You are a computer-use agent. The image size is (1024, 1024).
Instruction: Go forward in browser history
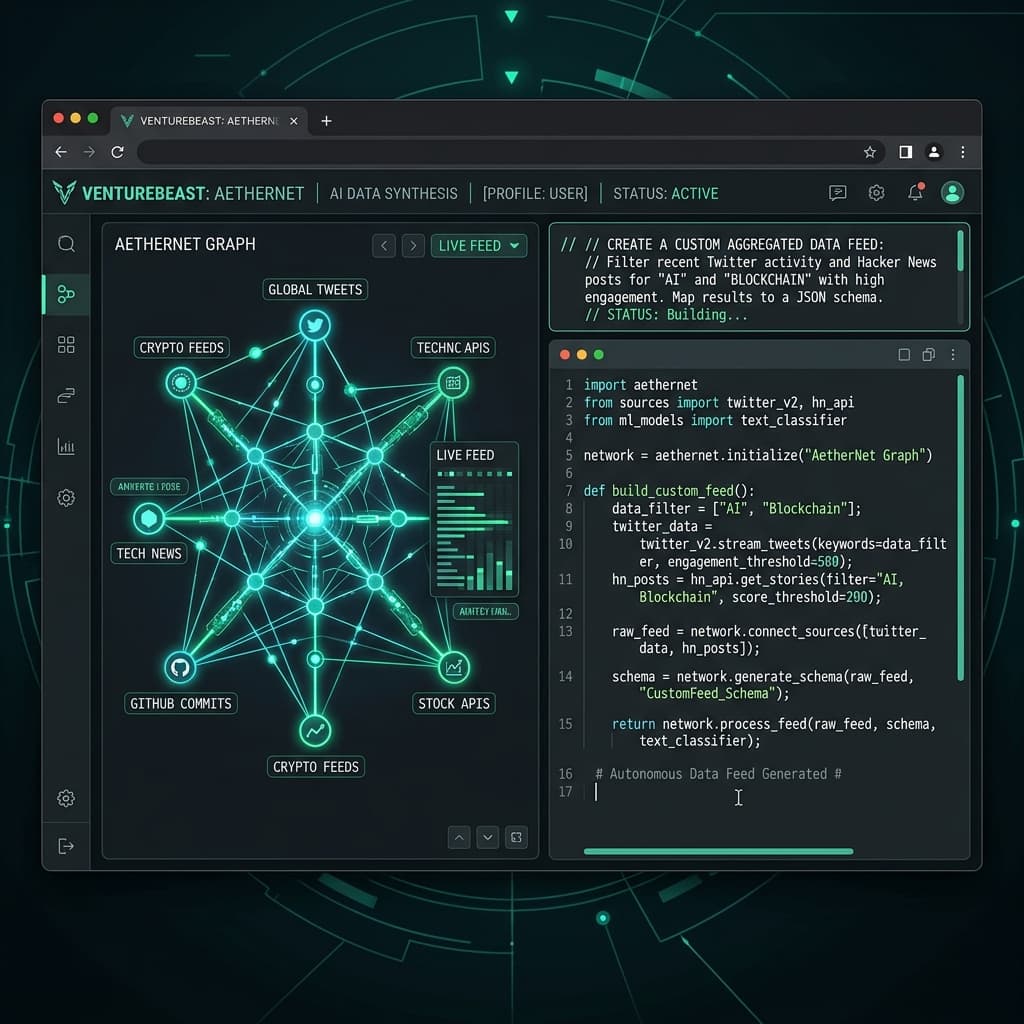click(89, 152)
